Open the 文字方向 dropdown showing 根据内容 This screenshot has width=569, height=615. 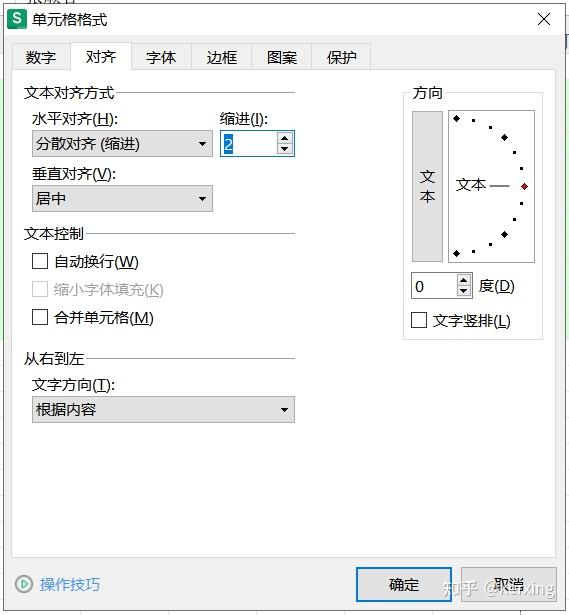click(163, 409)
